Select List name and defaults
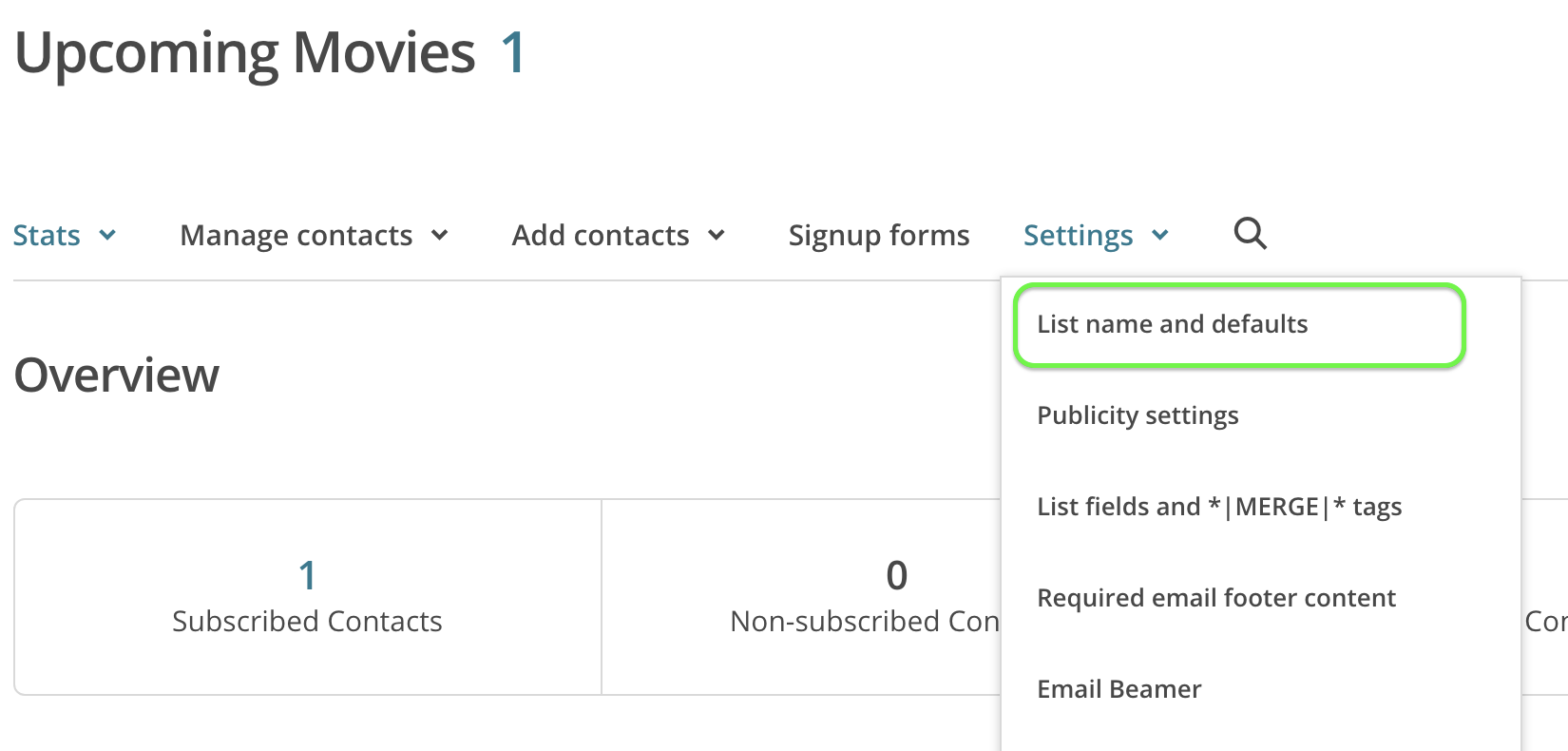1568x751 pixels. (1172, 324)
